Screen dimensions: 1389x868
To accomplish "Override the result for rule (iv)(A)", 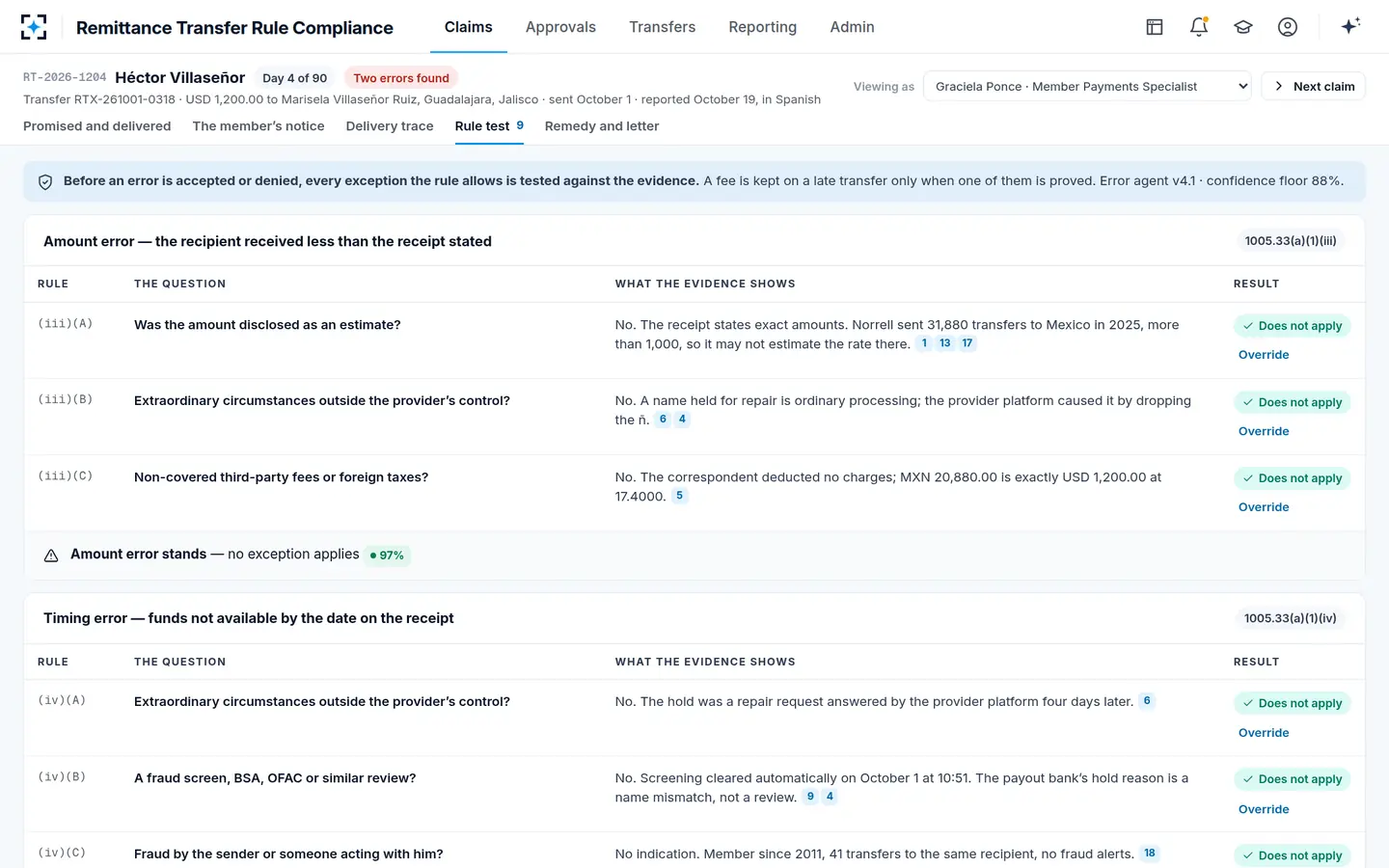I will 1264,733.
